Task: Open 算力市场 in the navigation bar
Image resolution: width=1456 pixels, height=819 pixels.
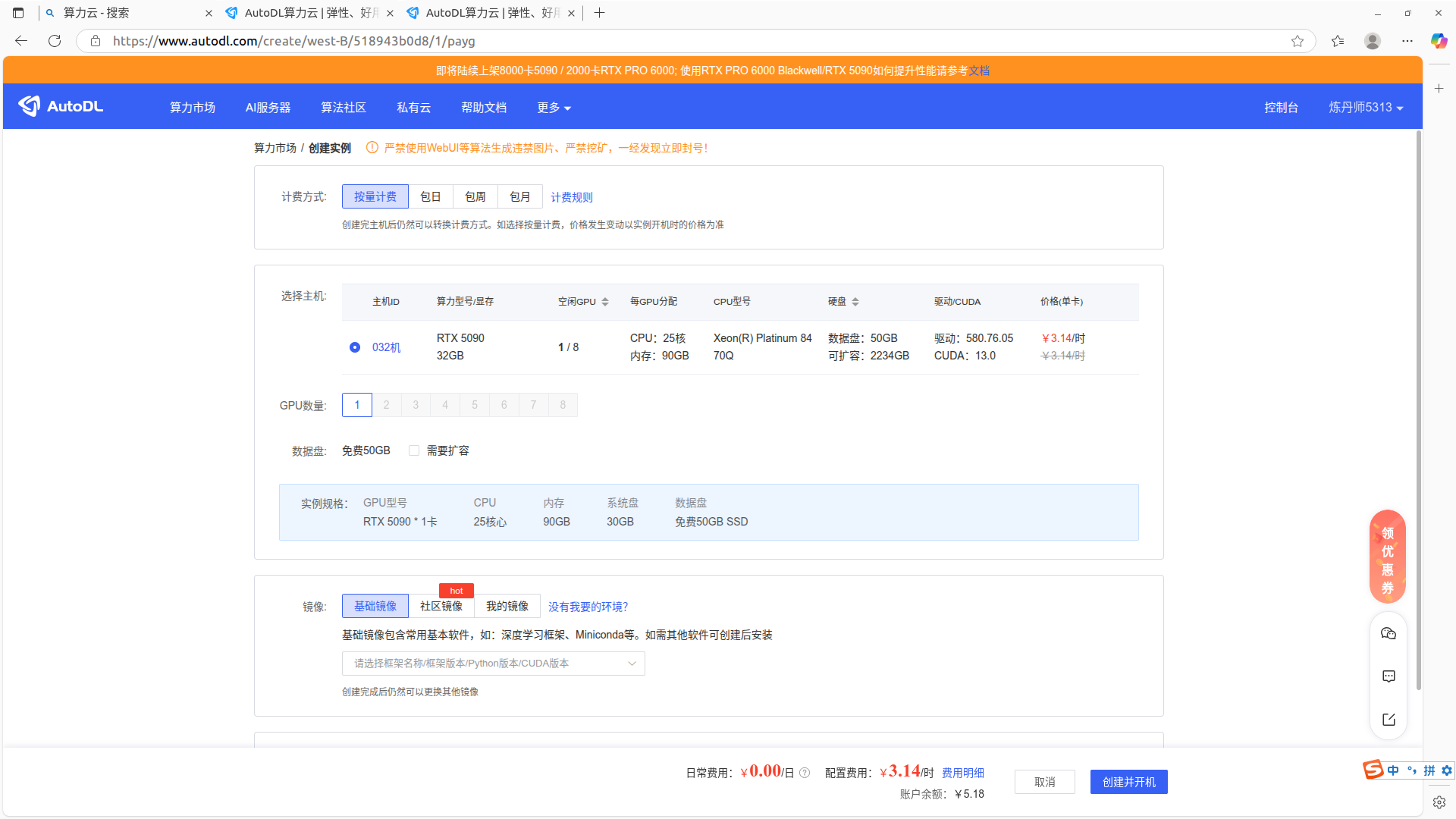Action: point(193,108)
